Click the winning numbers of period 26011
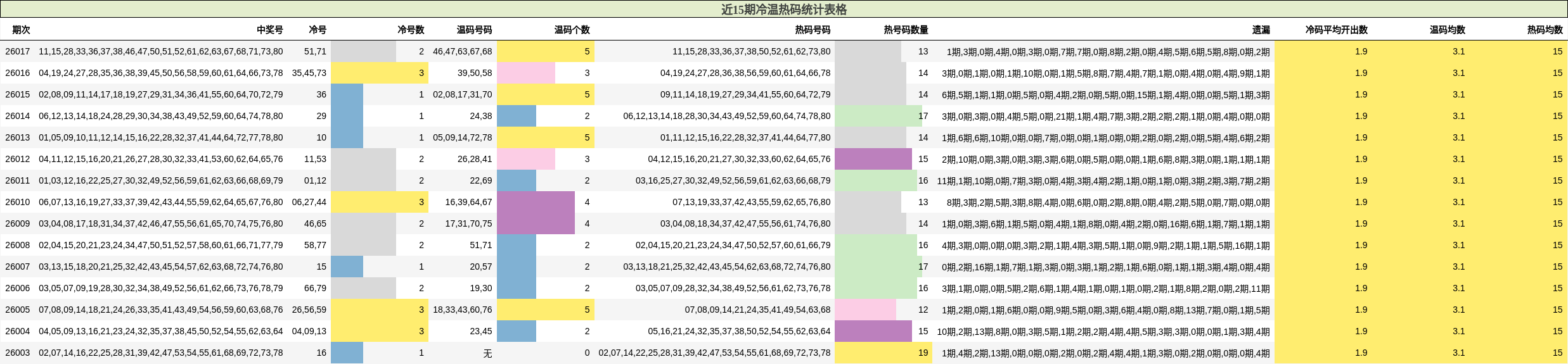The image size is (1568, 364). coord(161,180)
